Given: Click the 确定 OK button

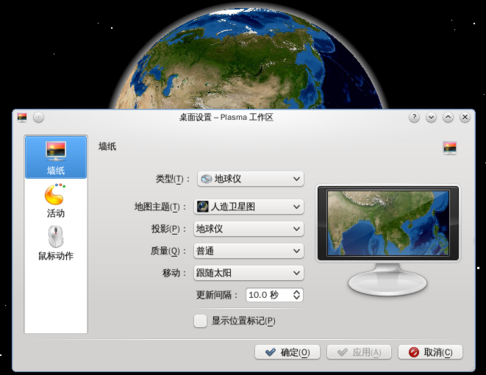Looking at the screenshot, I should [287, 352].
